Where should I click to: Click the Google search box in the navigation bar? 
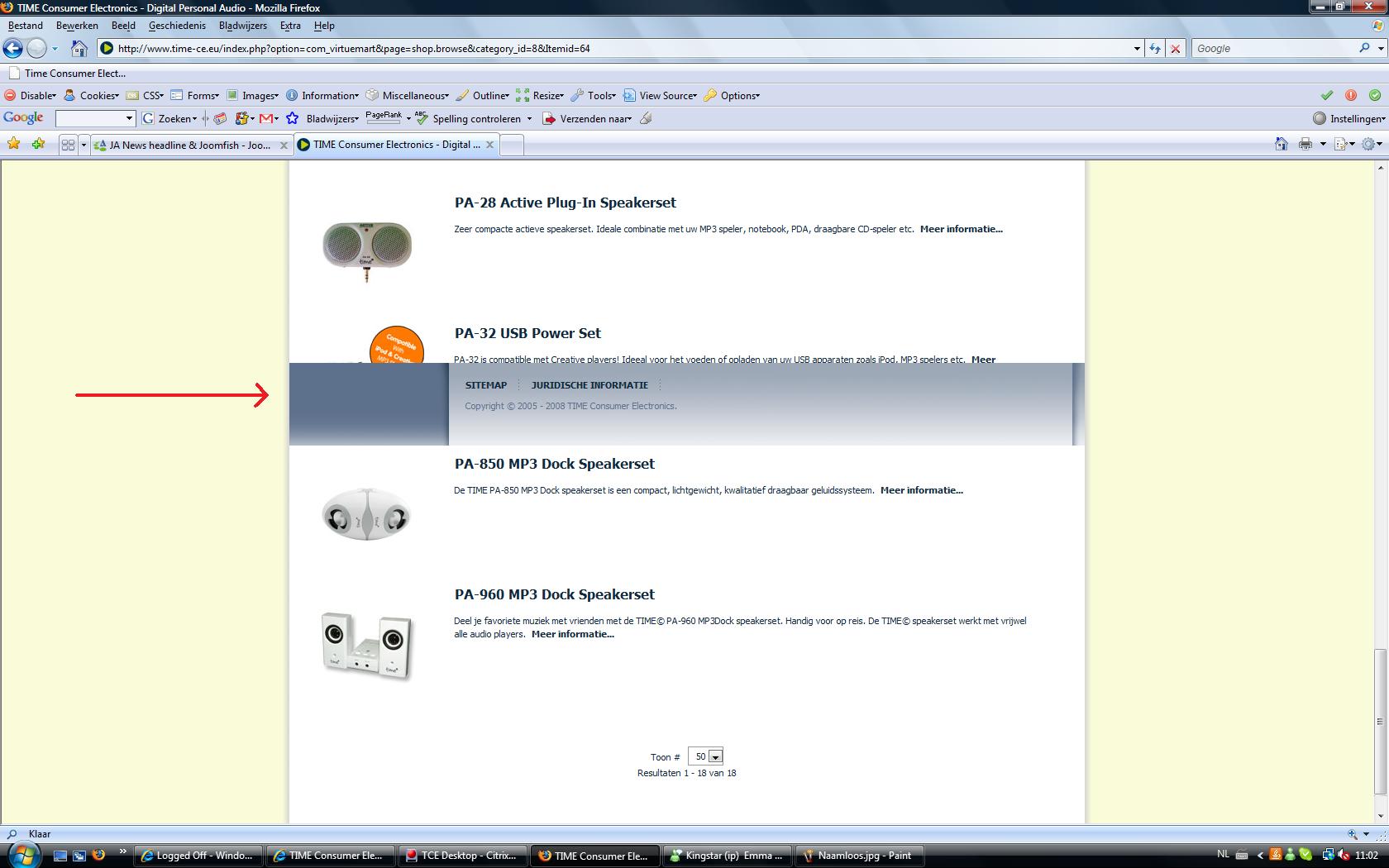pos(1276,48)
